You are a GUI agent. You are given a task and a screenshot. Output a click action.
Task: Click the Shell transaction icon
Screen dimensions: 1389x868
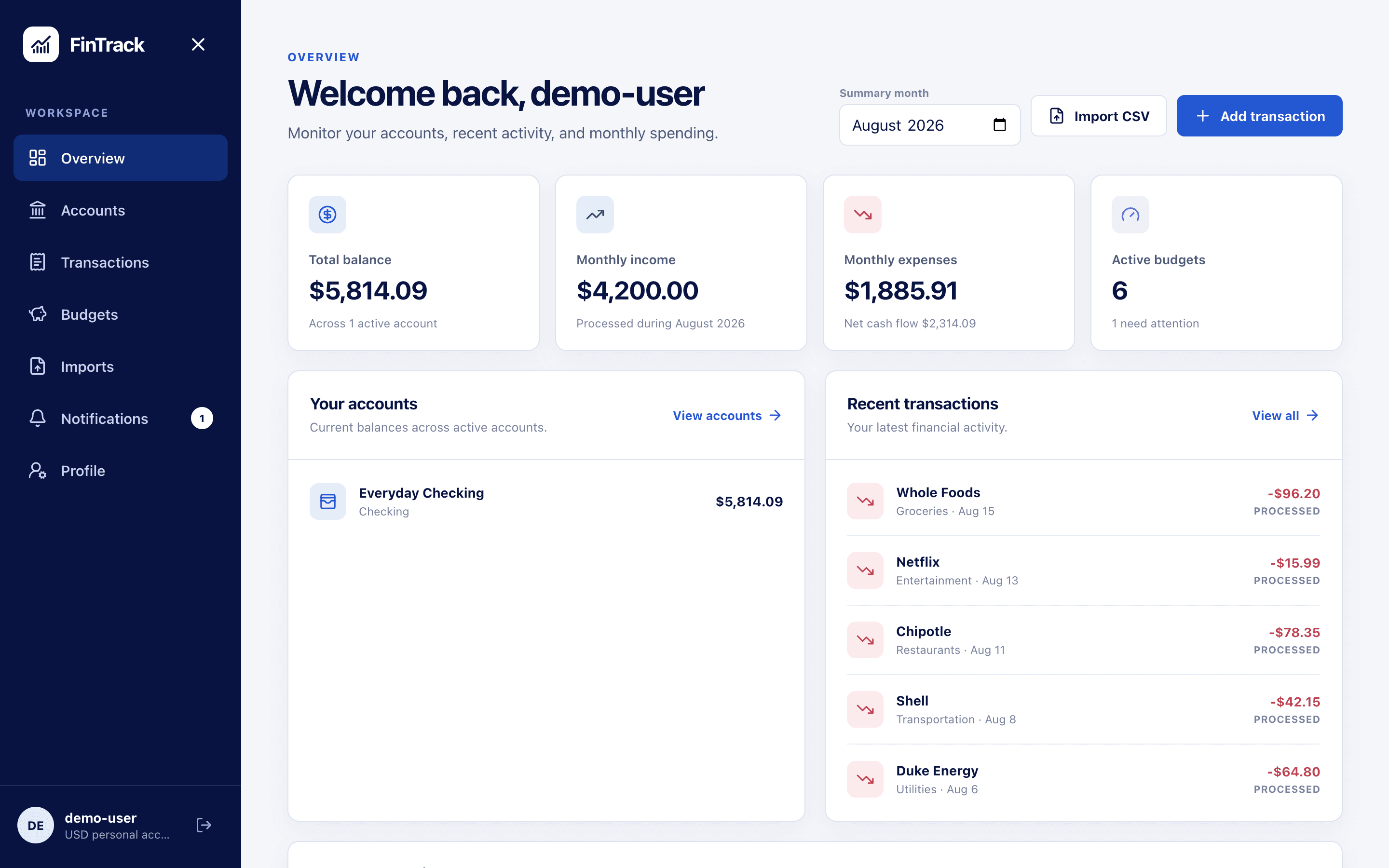tap(865, 709)
